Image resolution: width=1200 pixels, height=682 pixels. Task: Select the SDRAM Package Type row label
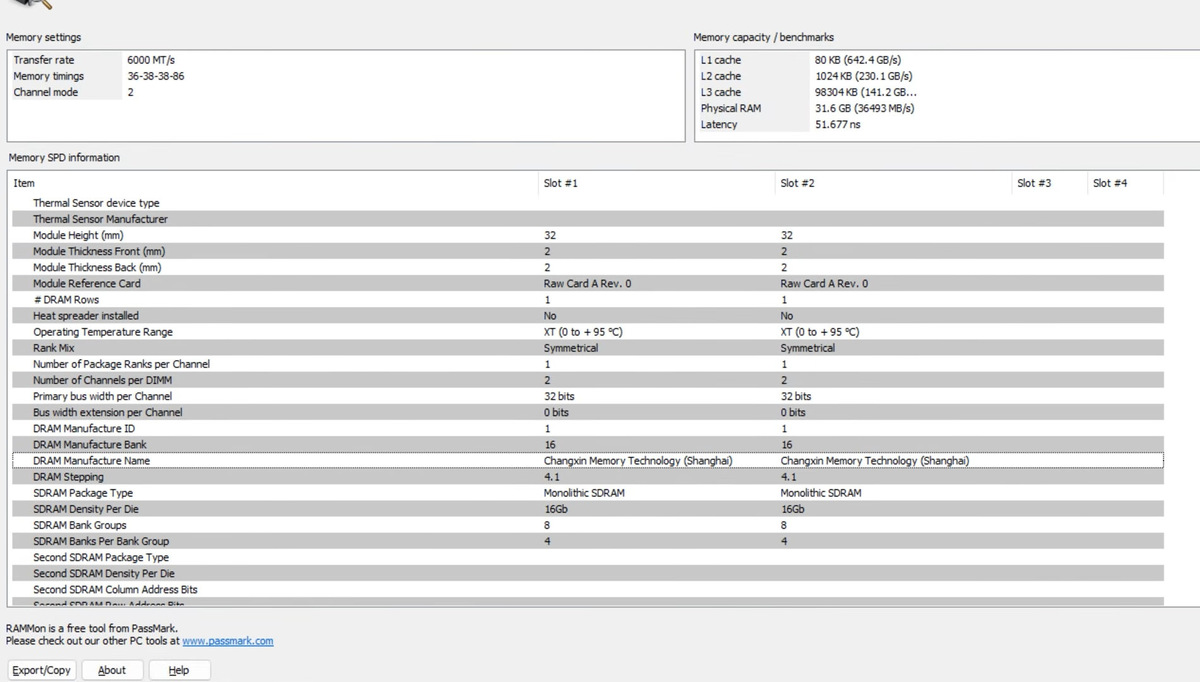[83, 493]
